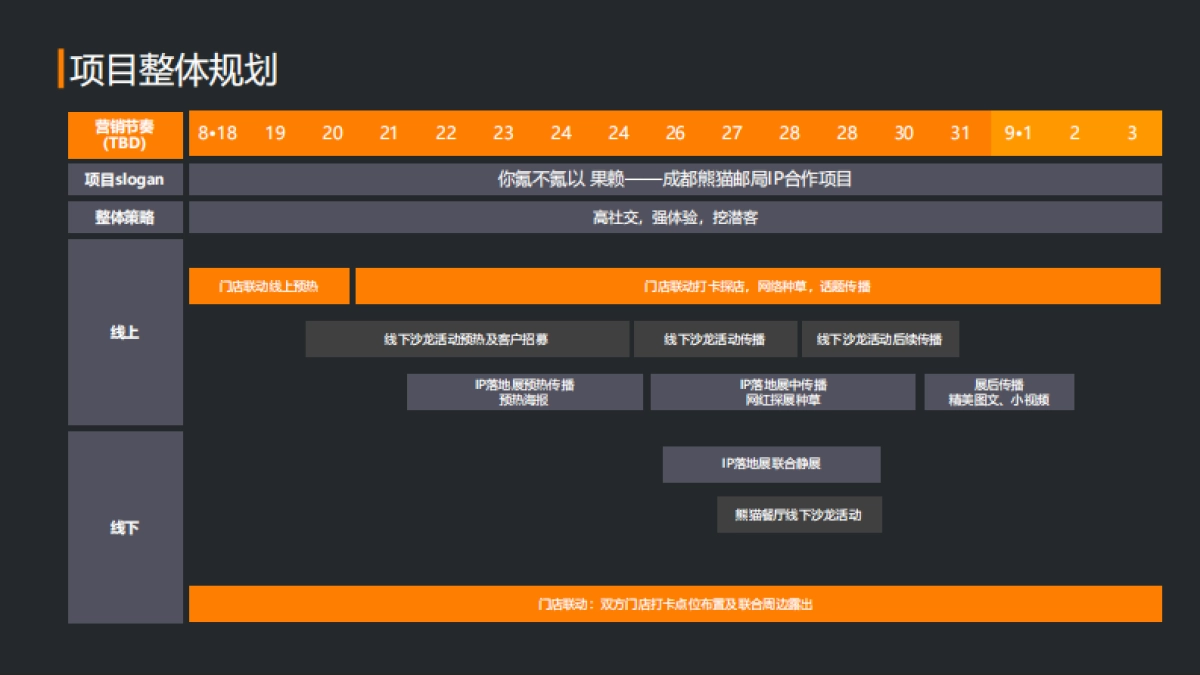Screen dimensions: 1200x675
Task: Click the date cell 9•1
Action: (1019, 133)
